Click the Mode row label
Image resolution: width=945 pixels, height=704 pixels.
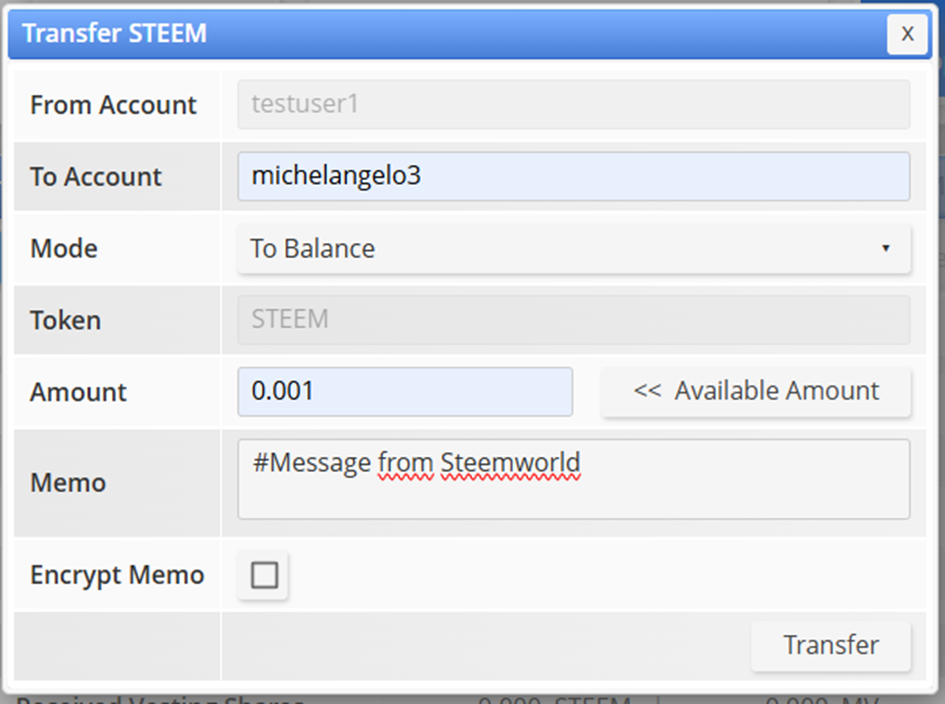click(x=64, y=248)
